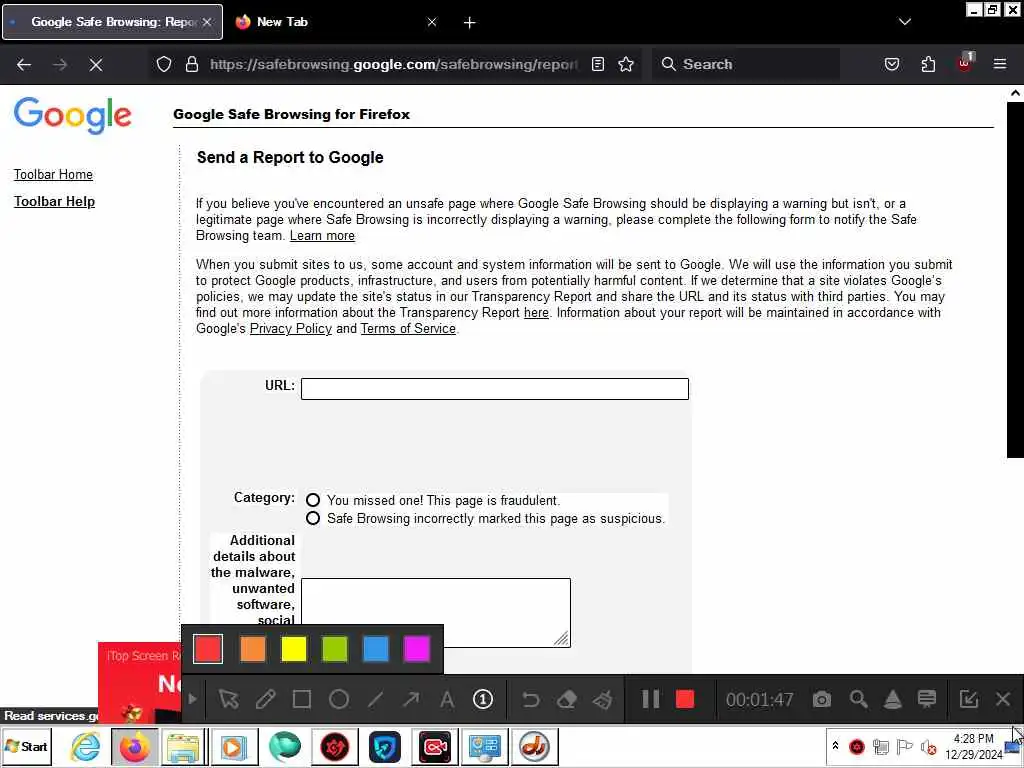
Task: Pick the magenta annotation color
Action: click(x=417, y=649)
